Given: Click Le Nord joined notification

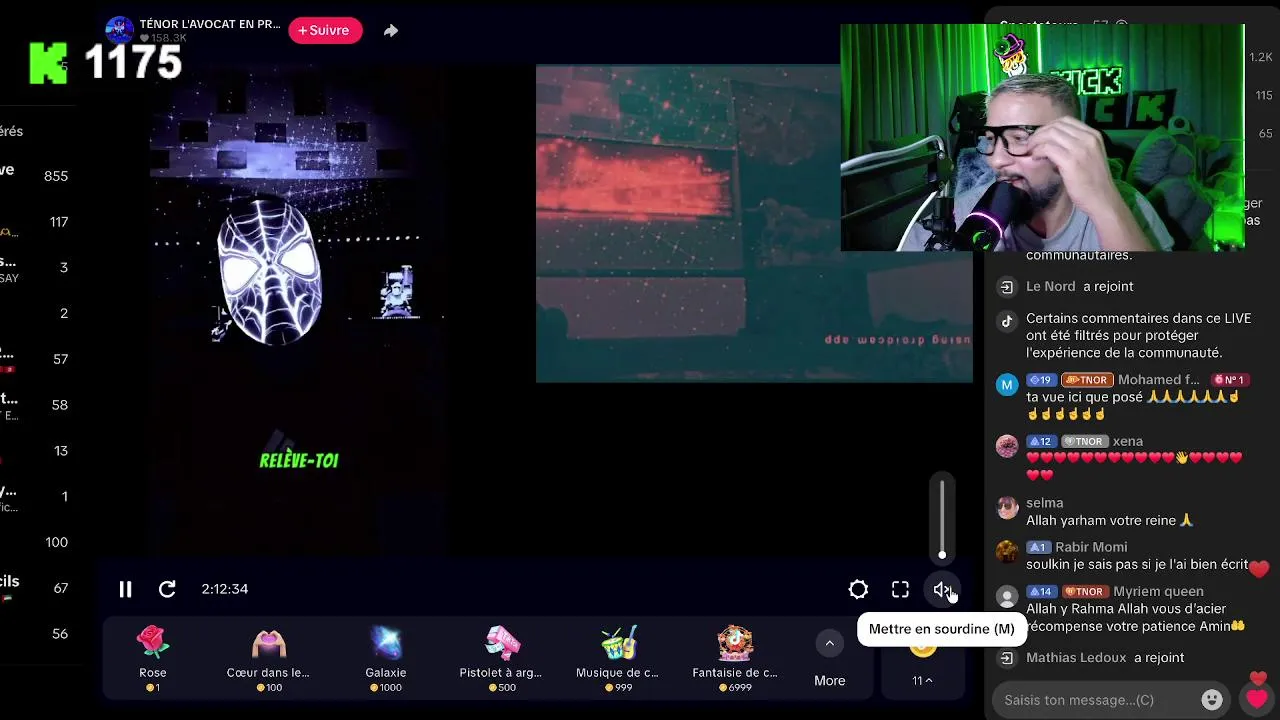Looking at the screenshot, I should click(1079, 286).
